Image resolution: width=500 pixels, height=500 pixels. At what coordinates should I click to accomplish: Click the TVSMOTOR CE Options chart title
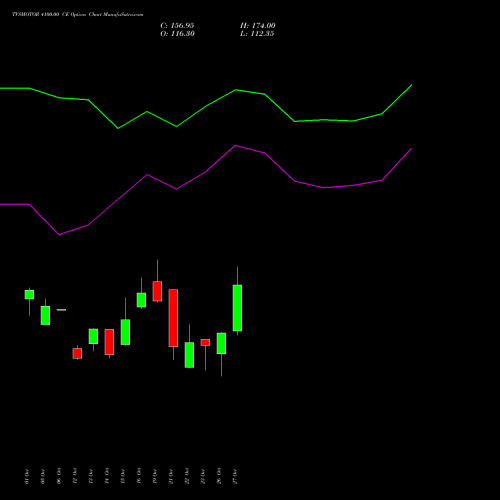pyautogui.click(x=78, y=14)
